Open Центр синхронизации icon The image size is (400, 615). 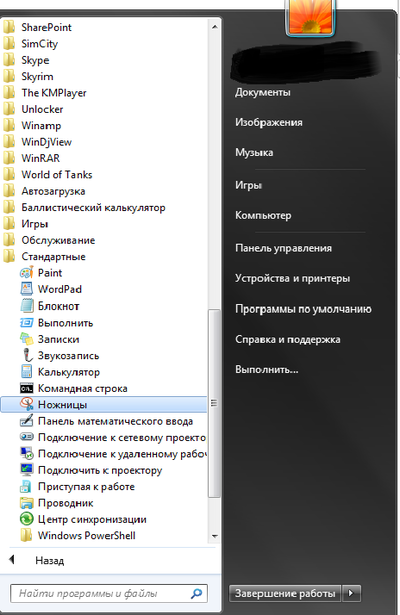point(27,519)
